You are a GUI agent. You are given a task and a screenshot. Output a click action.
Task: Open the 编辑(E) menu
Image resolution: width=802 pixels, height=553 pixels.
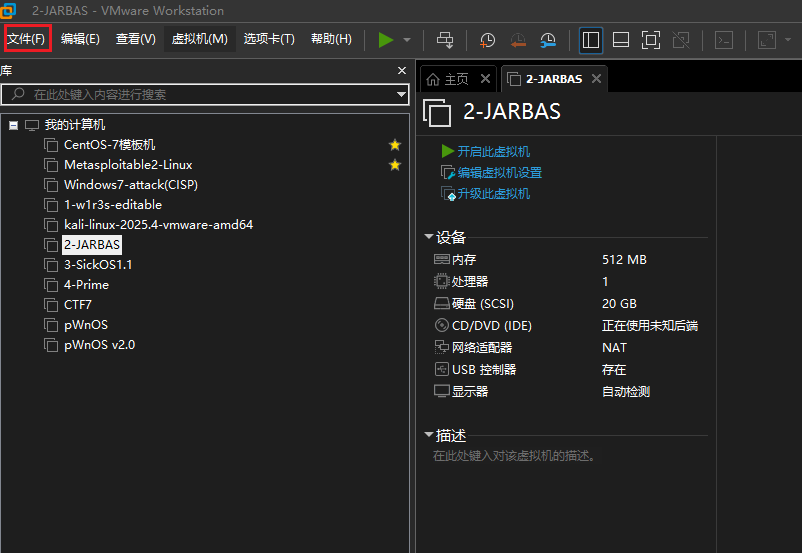point(80,39)
